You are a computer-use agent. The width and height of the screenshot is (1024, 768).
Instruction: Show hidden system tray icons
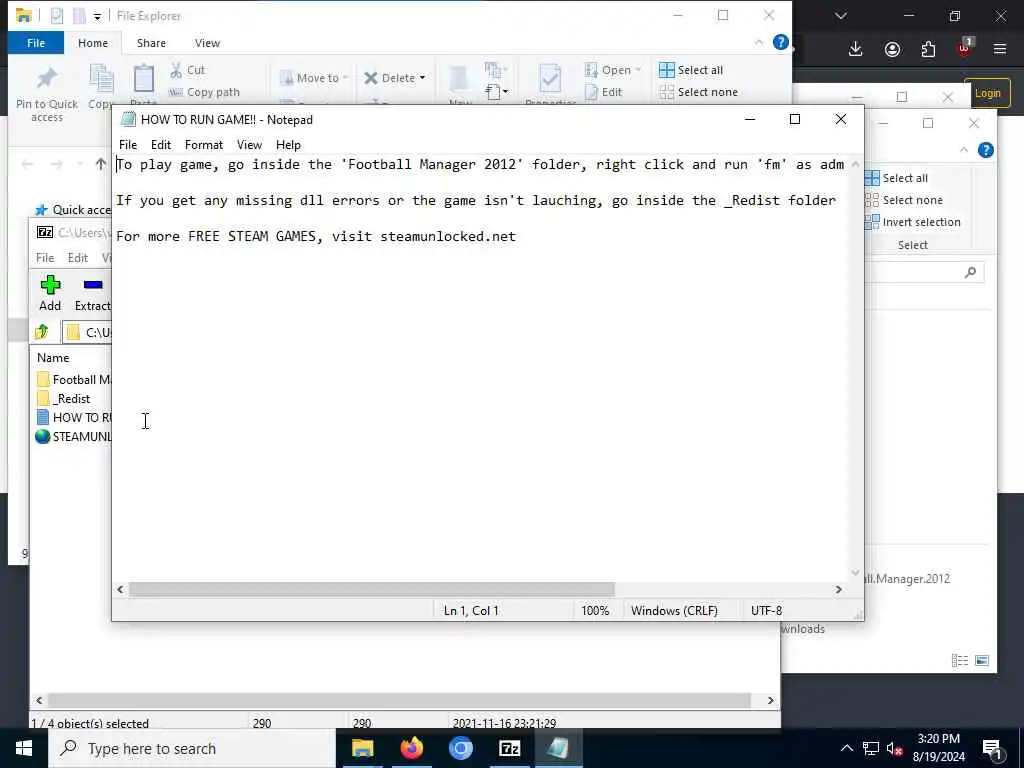coord(846,748)
